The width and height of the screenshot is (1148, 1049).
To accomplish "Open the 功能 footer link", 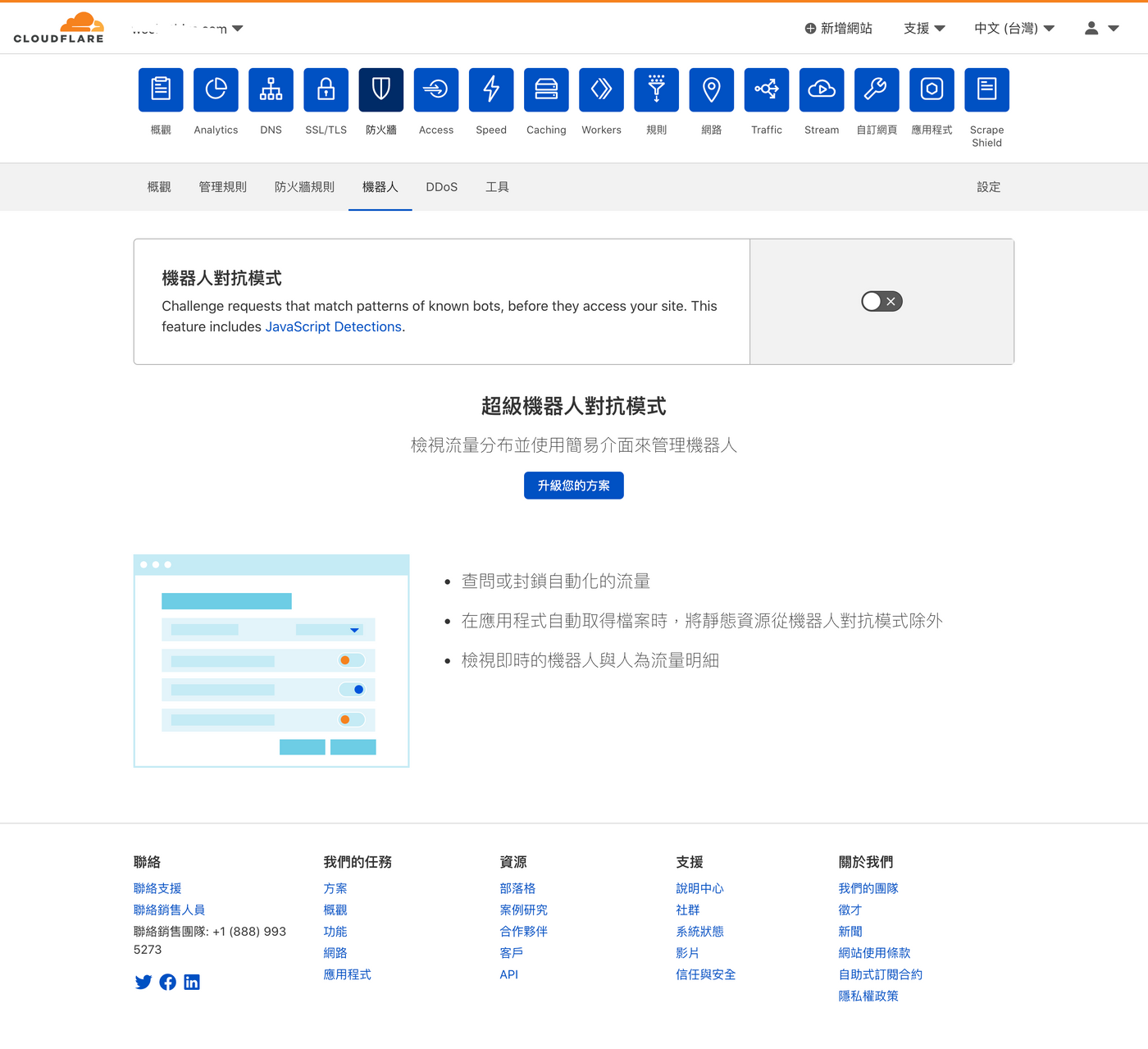I will coord(335,931).
